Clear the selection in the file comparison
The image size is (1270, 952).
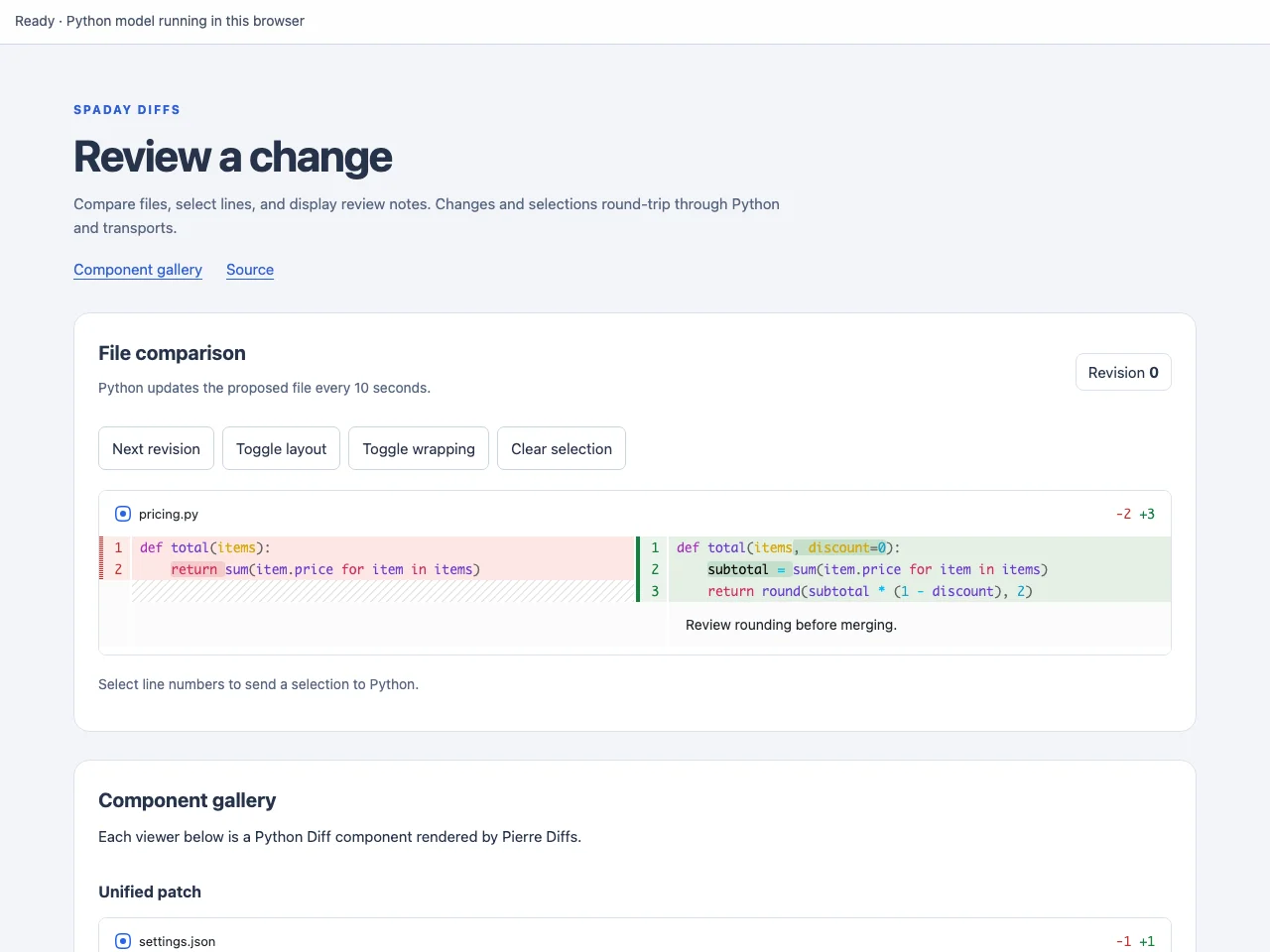click(562, 448)
